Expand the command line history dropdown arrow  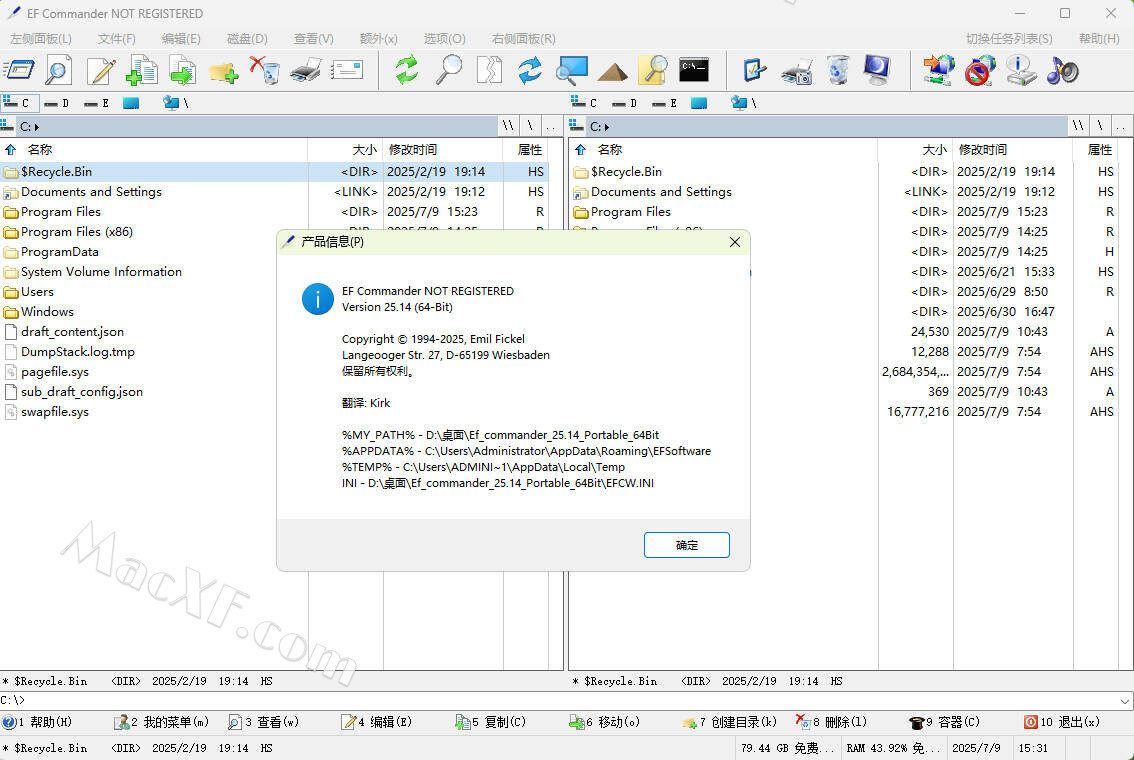click(x=1125, y=701)
